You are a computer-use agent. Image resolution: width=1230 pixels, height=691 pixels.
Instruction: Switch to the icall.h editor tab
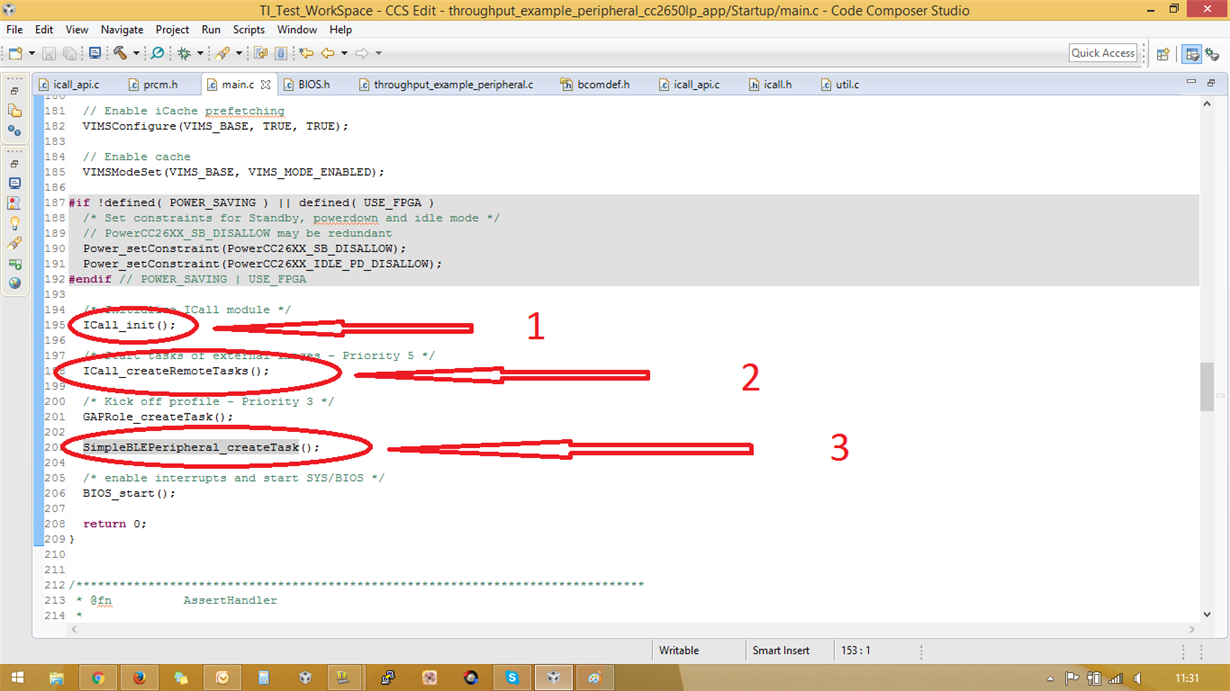[x=770, y=85]
